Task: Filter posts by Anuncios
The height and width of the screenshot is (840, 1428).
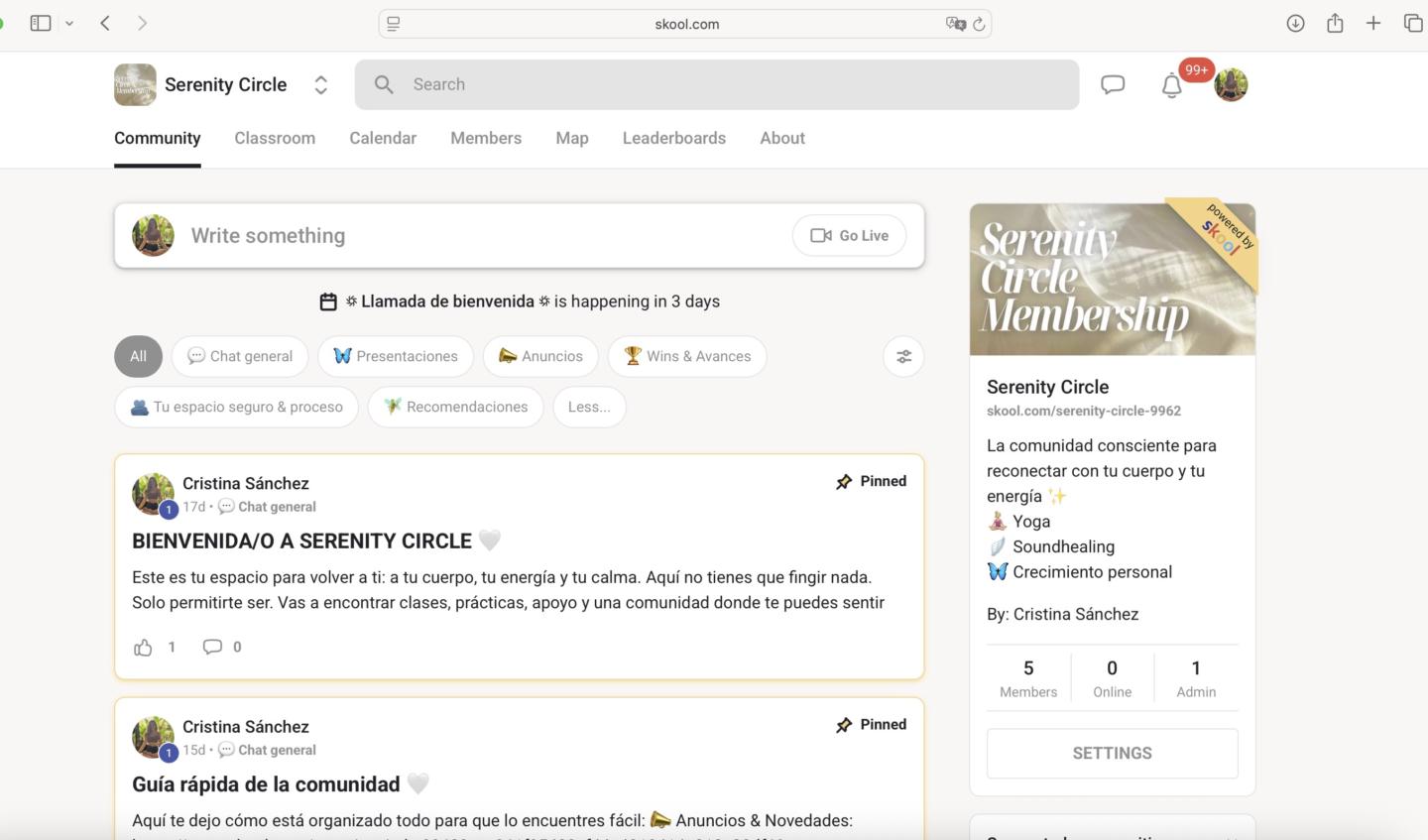Action: click(x=540, y=356)
